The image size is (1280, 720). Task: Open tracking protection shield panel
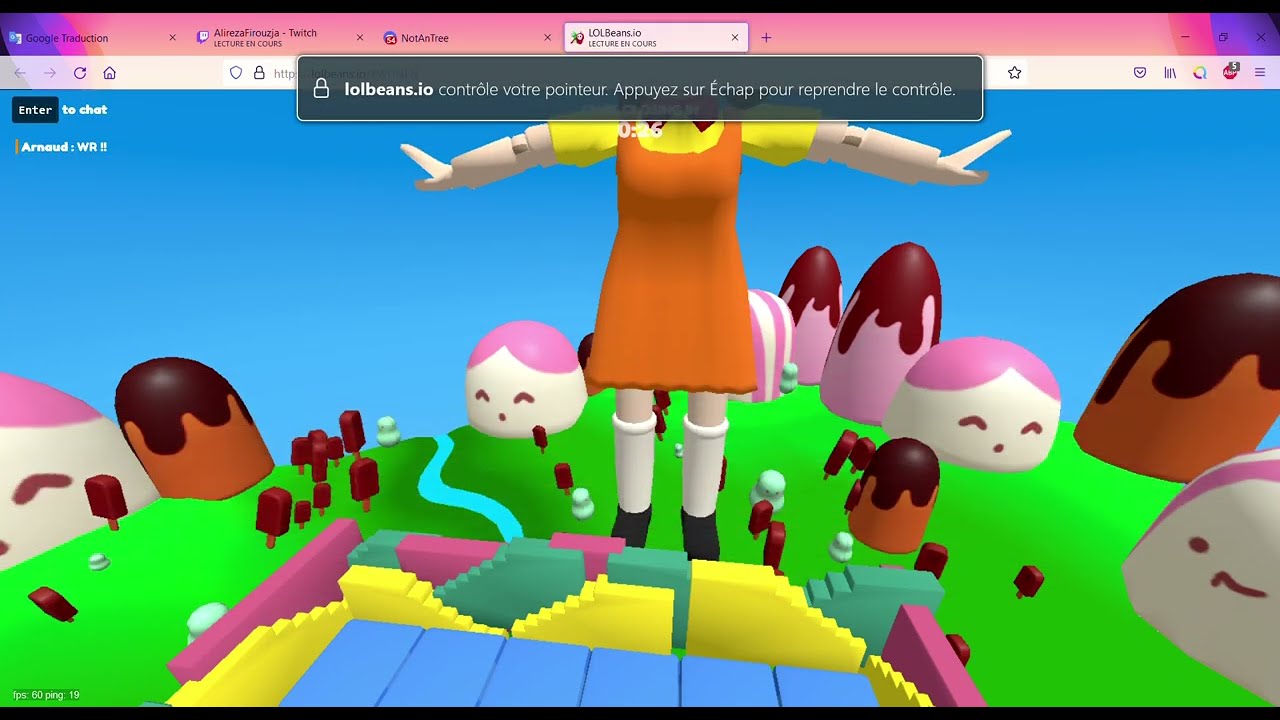pyautogui.click(x=237, y=73)
